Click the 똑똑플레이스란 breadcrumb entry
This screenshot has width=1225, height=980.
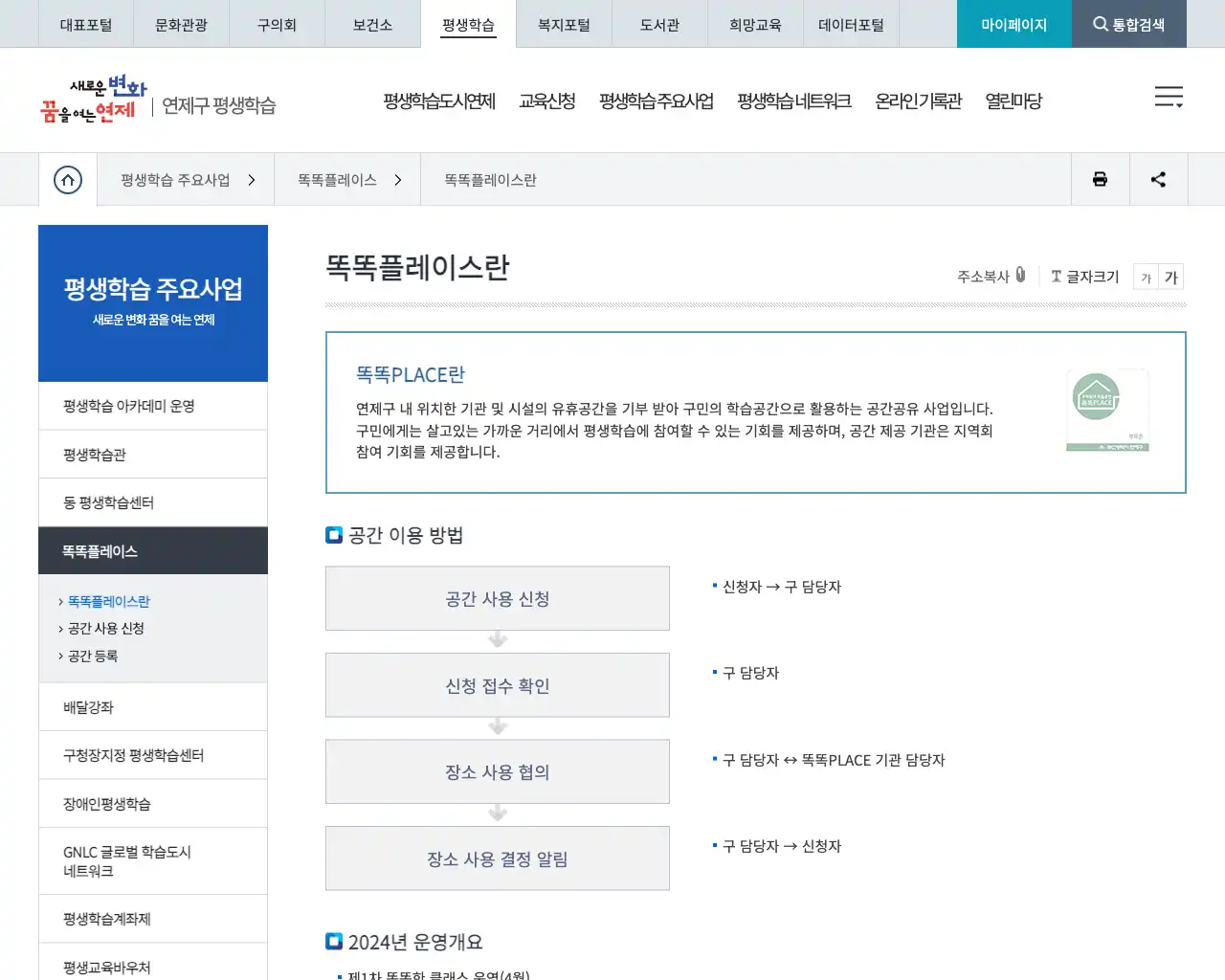point(488,179)
